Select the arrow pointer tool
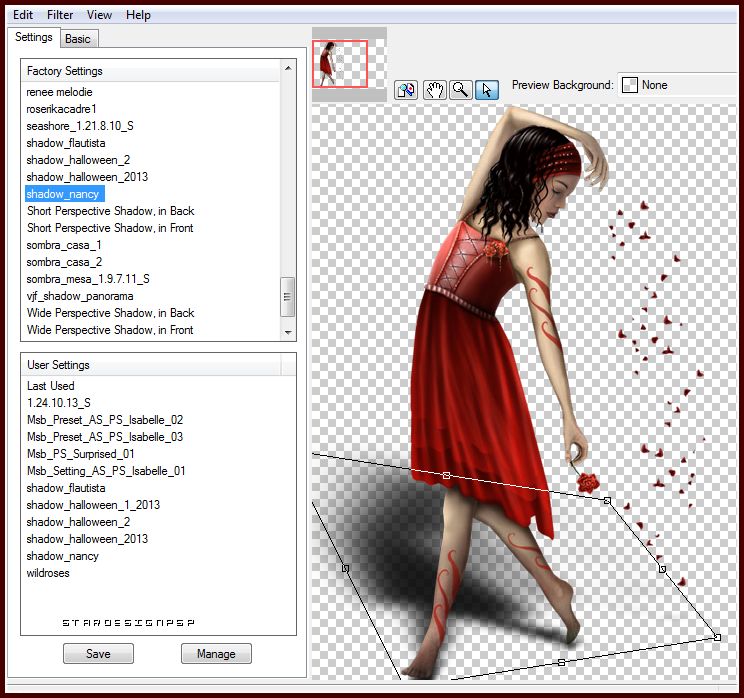 click(487, 89)
